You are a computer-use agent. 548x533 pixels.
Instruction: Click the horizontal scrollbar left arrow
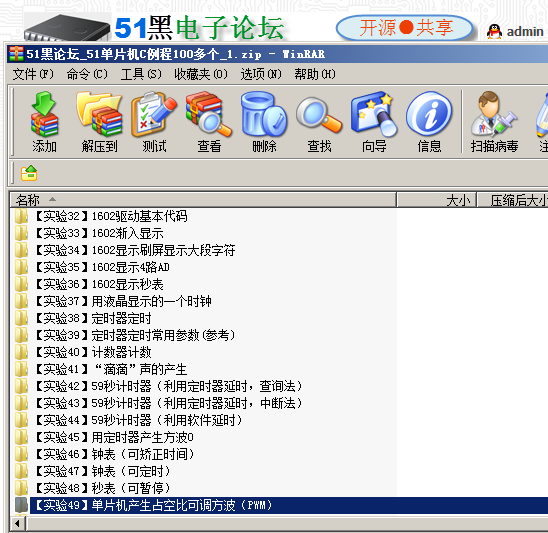pyautogui.click(x=17, y=524)
